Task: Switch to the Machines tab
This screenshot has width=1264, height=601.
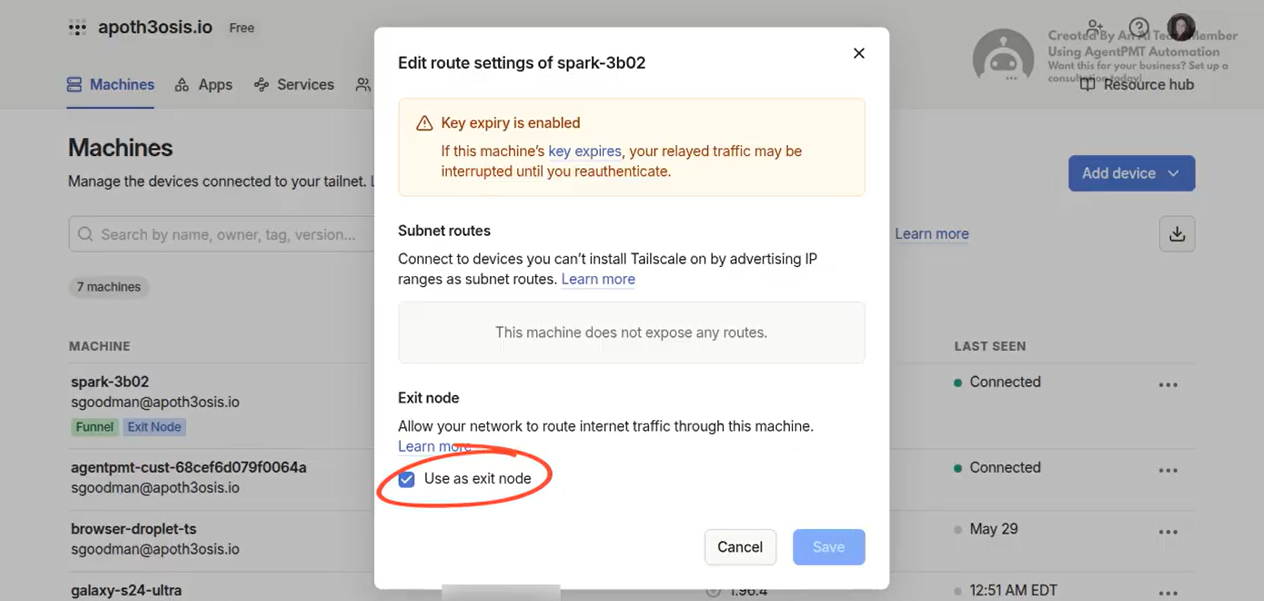Action: tap(110, 85)
